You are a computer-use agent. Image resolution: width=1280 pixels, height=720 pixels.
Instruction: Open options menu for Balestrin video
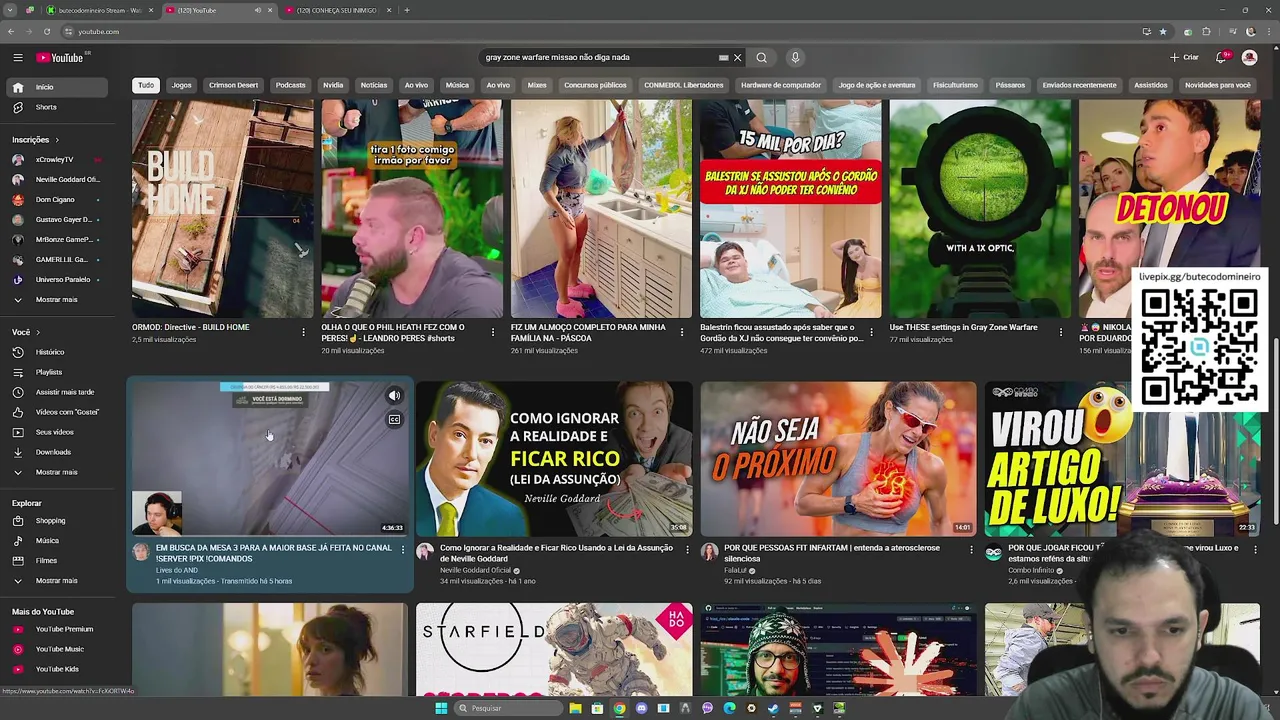point(871,332)
